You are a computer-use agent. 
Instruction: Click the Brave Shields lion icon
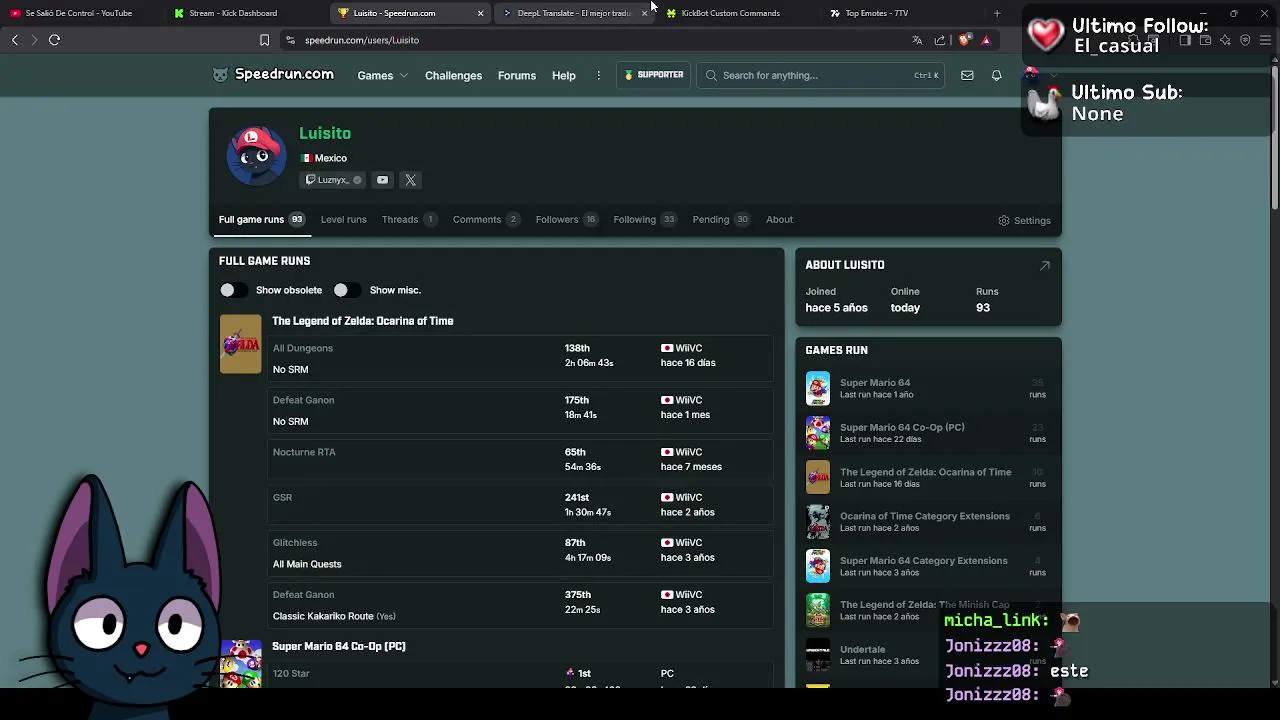click(964, 40)
